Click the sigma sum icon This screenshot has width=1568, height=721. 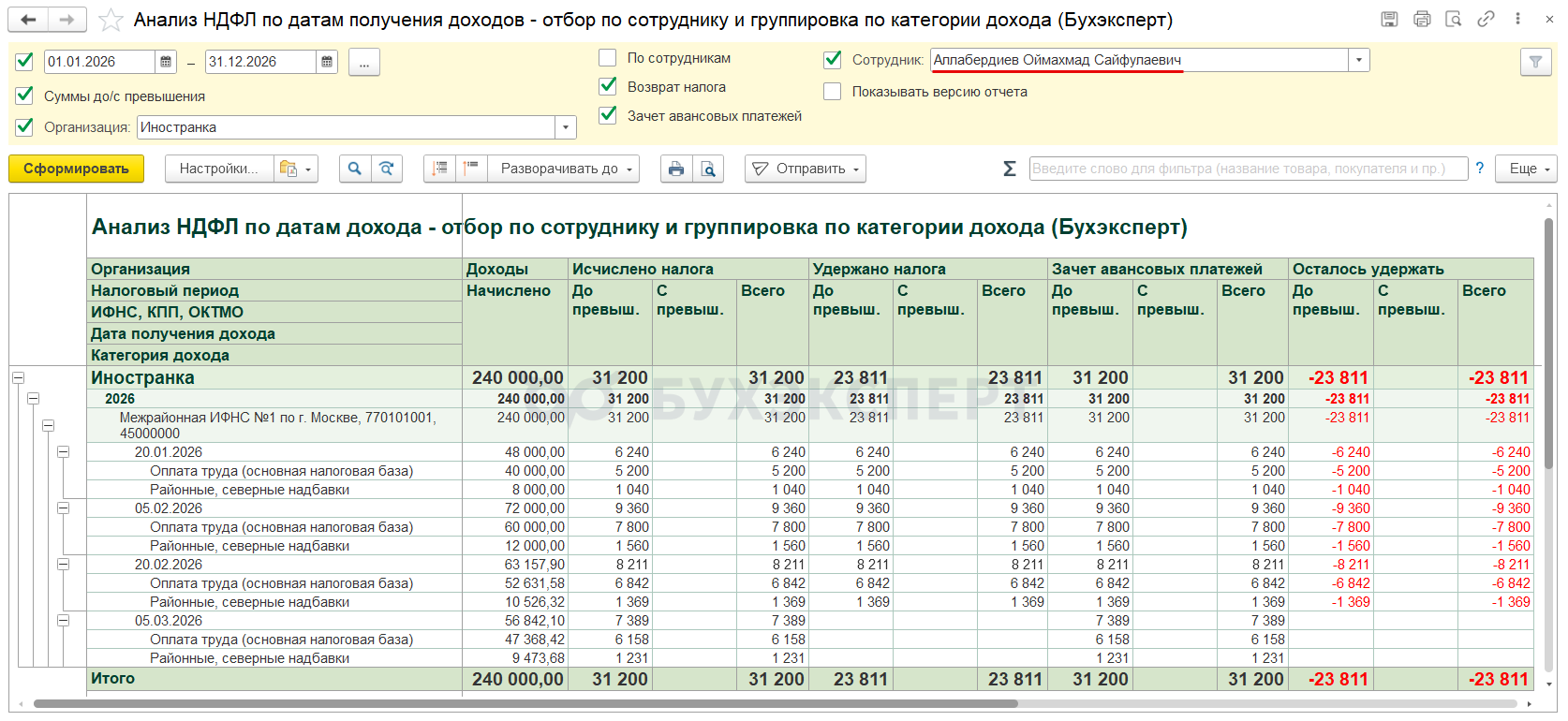pyautogui.click(x=1009, y=169)
